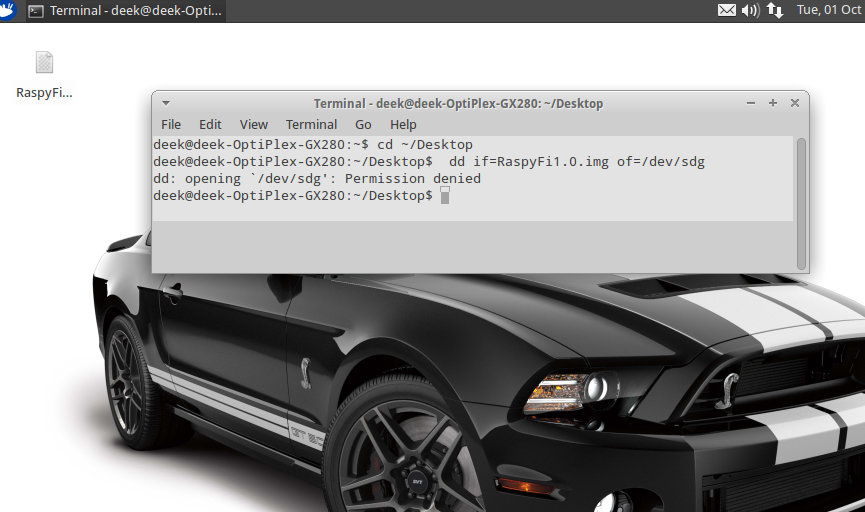This screenshot has width=865, height=512.
Task: Maximize the Terminal window with plus button
Action: (x=773, y=103)
